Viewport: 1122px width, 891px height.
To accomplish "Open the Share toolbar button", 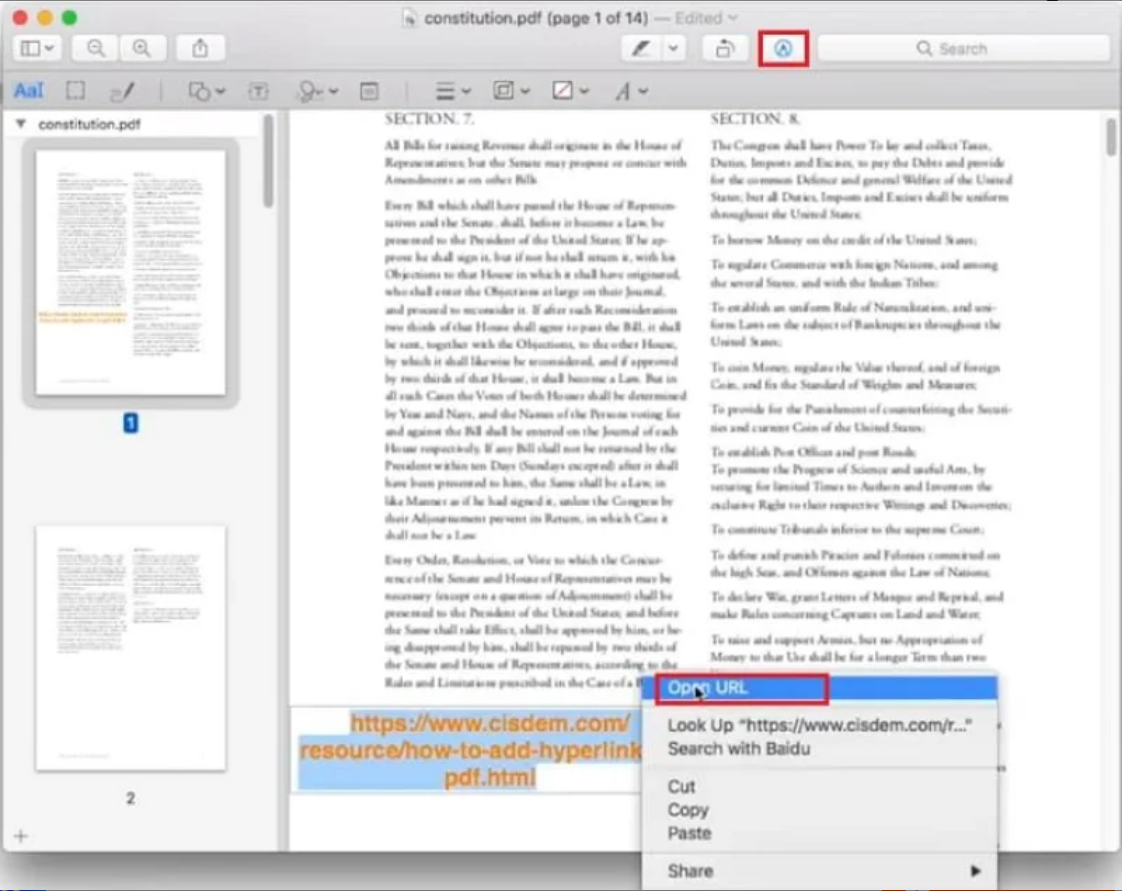I will coord(200,48).
